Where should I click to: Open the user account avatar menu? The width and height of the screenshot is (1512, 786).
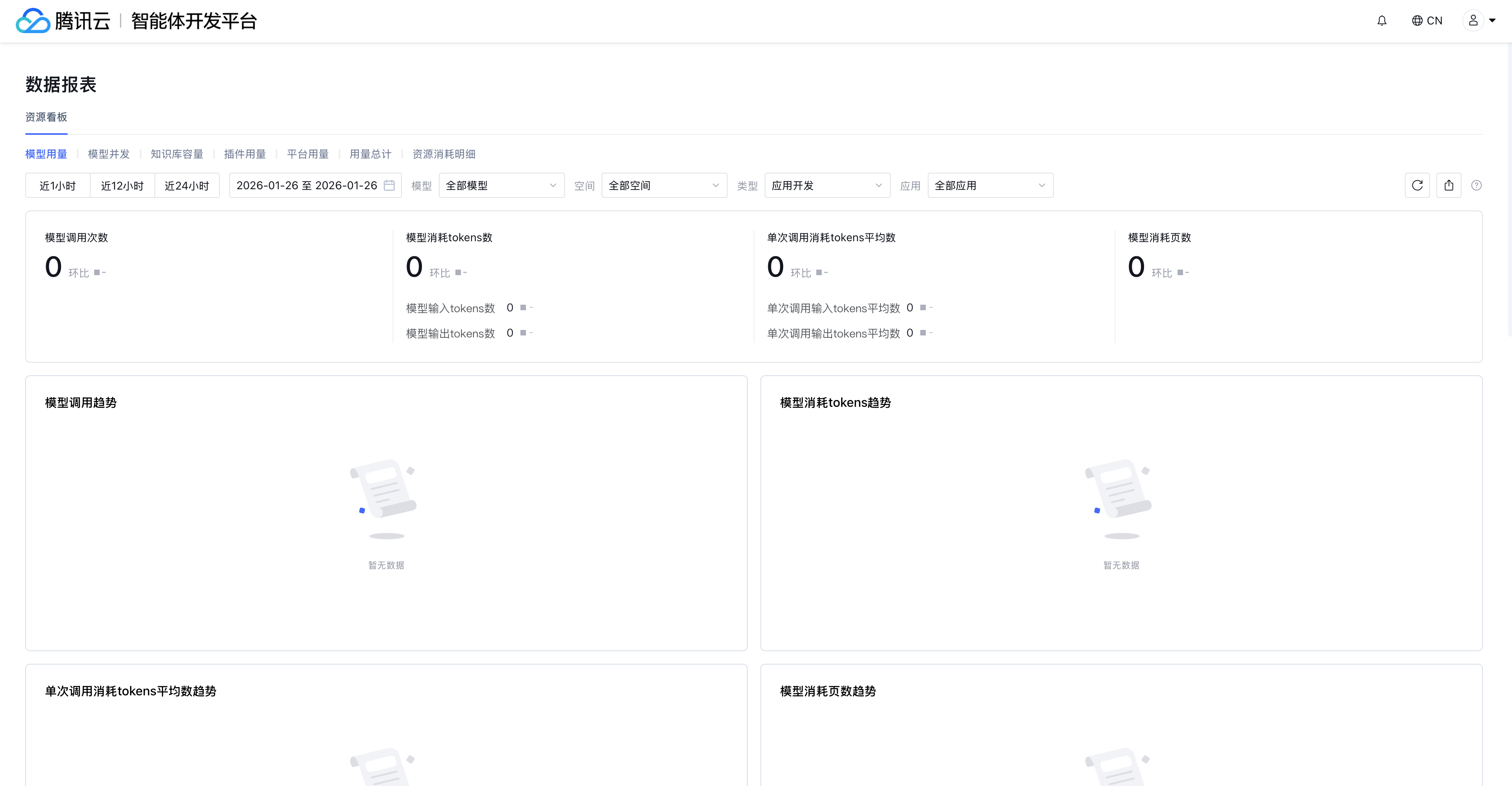(1473, 20)
